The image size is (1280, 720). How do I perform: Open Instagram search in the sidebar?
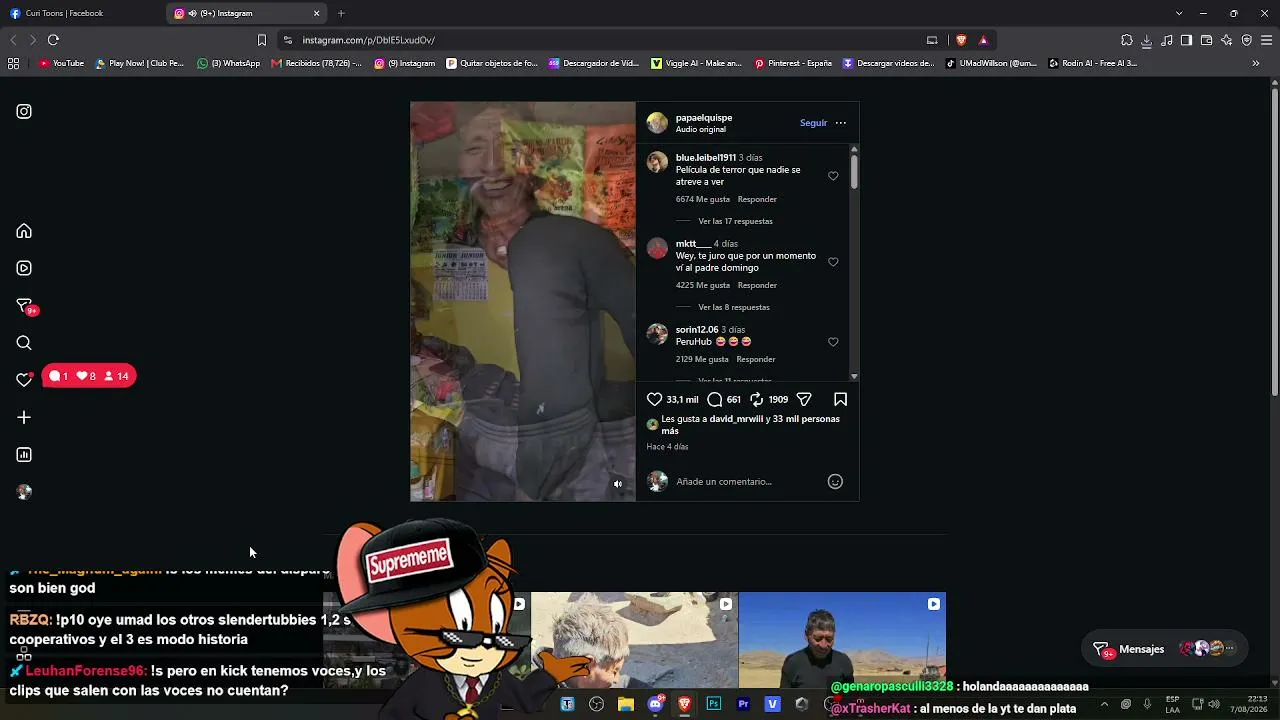click(x=24, y=343)
